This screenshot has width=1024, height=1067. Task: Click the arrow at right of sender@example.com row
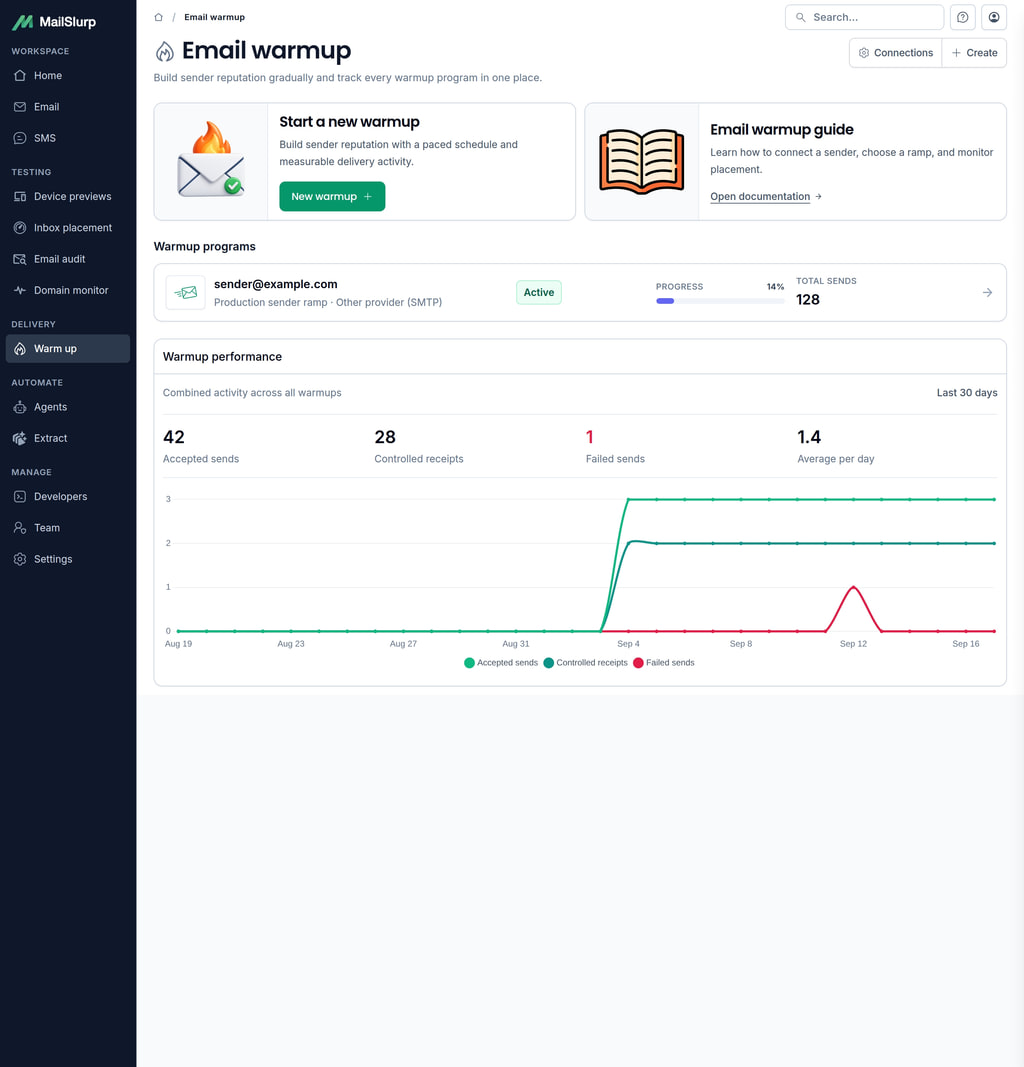[x=987, y=293]
